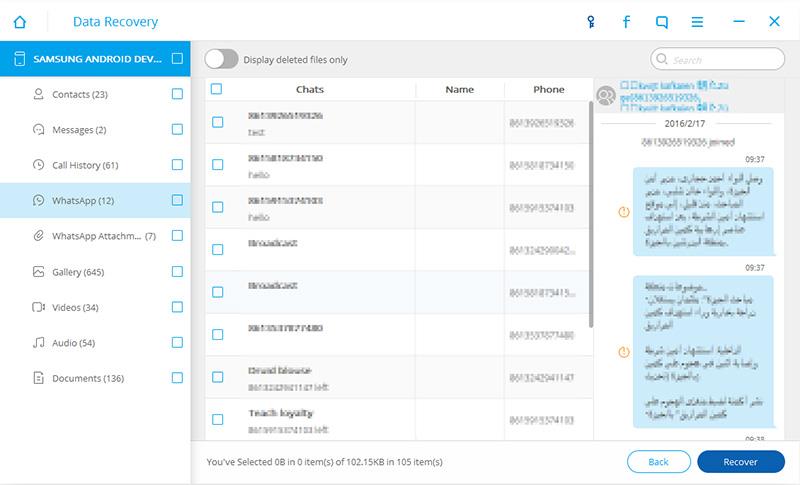The height and width of the screenshot is (485, 800).
Task: Select the Videos (34) category
Action: (75, 307)
